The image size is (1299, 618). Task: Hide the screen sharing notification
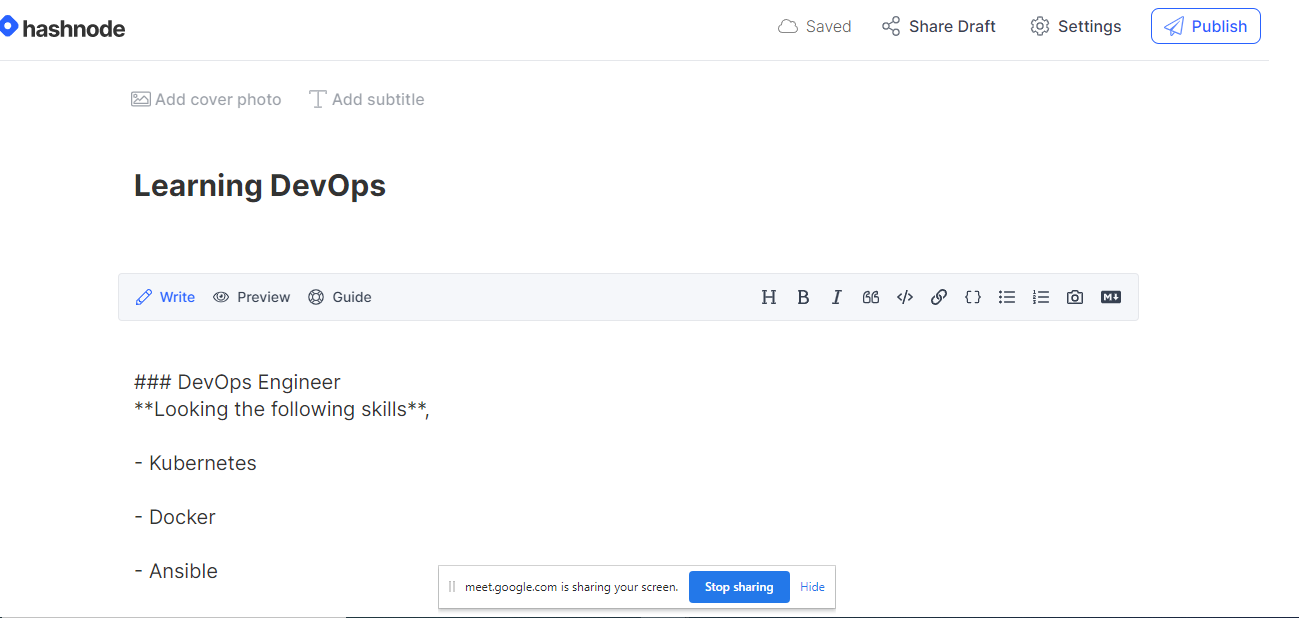click(x=813, y=587)
